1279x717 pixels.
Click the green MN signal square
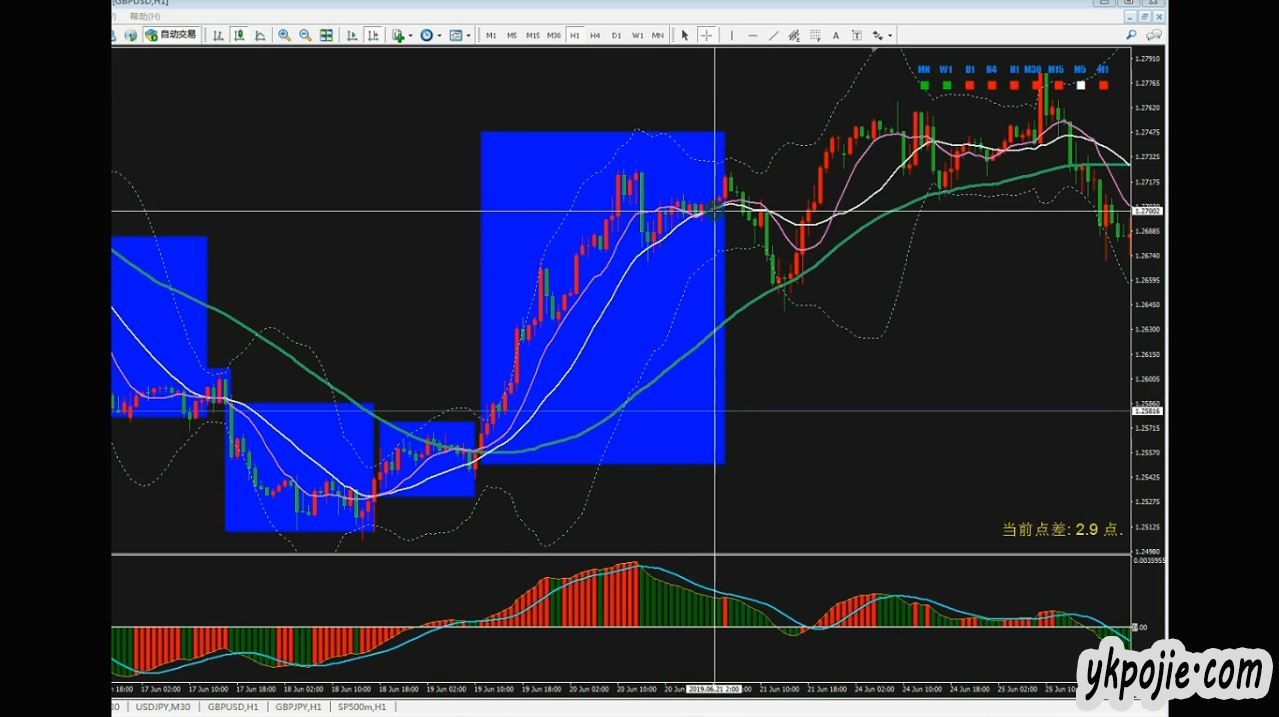point(924,85)
